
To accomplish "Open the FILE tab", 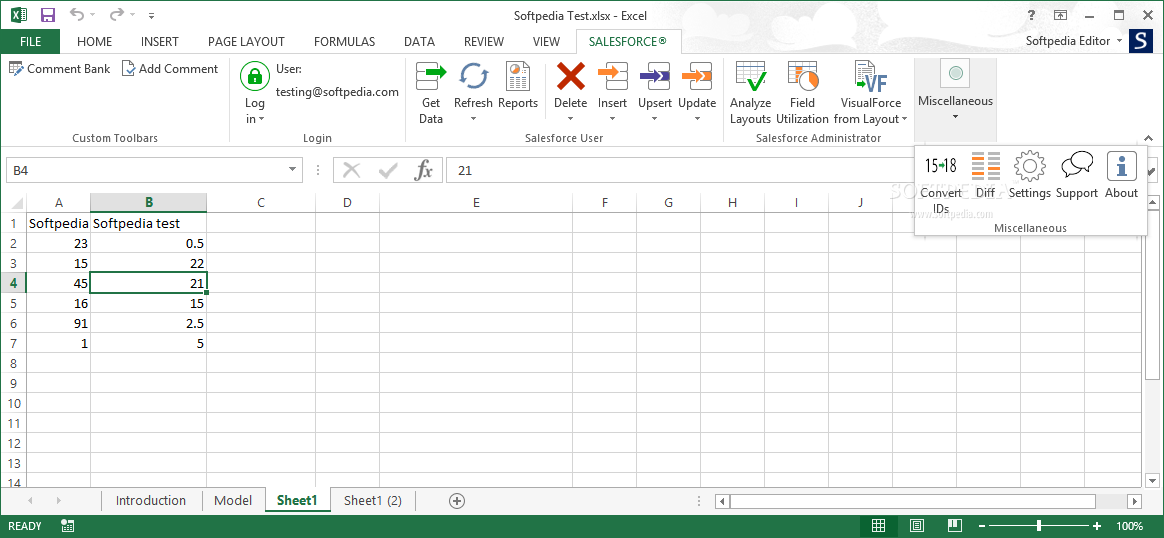I will [x=30, y=42].
